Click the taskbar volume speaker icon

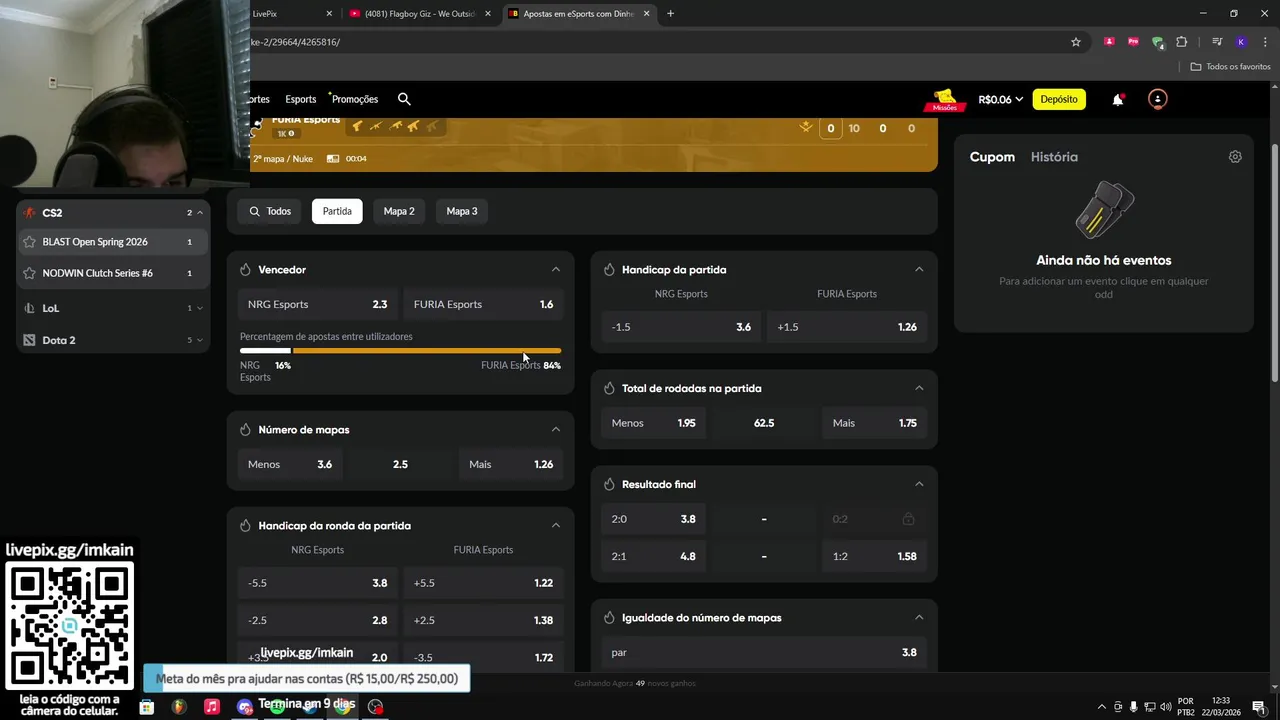(1166, 707)
